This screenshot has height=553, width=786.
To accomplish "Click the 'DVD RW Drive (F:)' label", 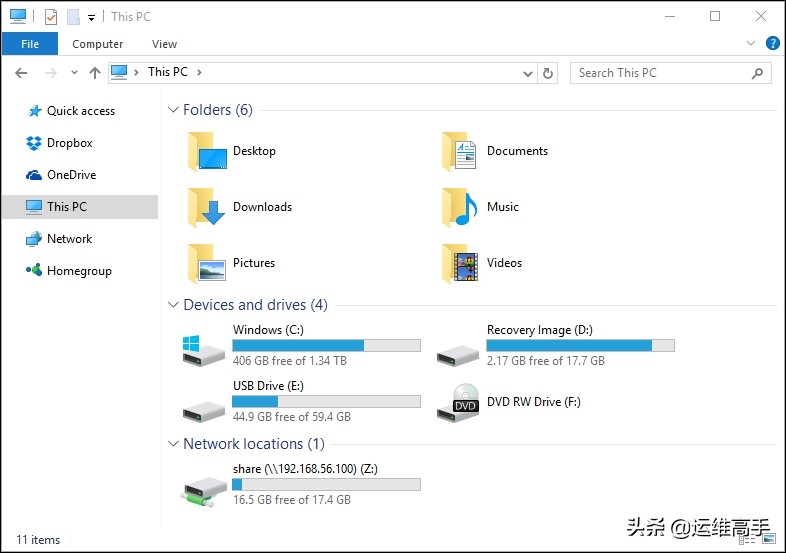I will [x=534, y=402].
